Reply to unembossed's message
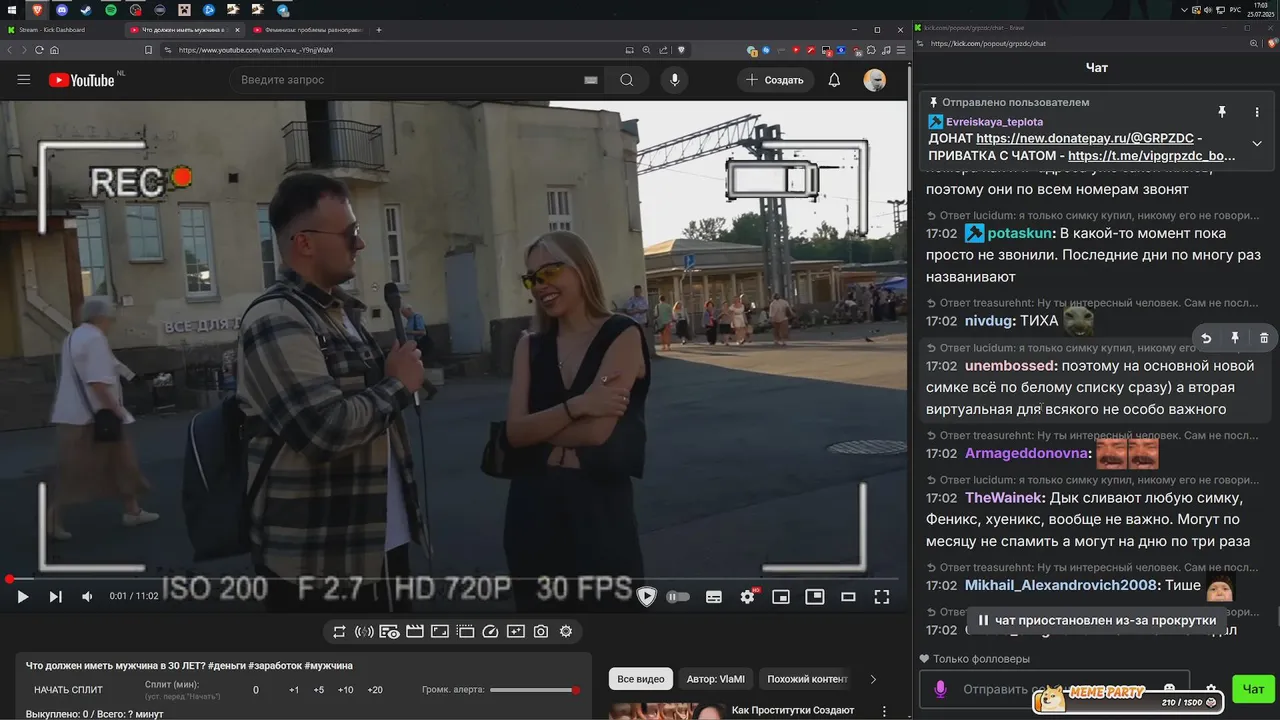The image size is (1280, 720). [x=1206, y=338]
